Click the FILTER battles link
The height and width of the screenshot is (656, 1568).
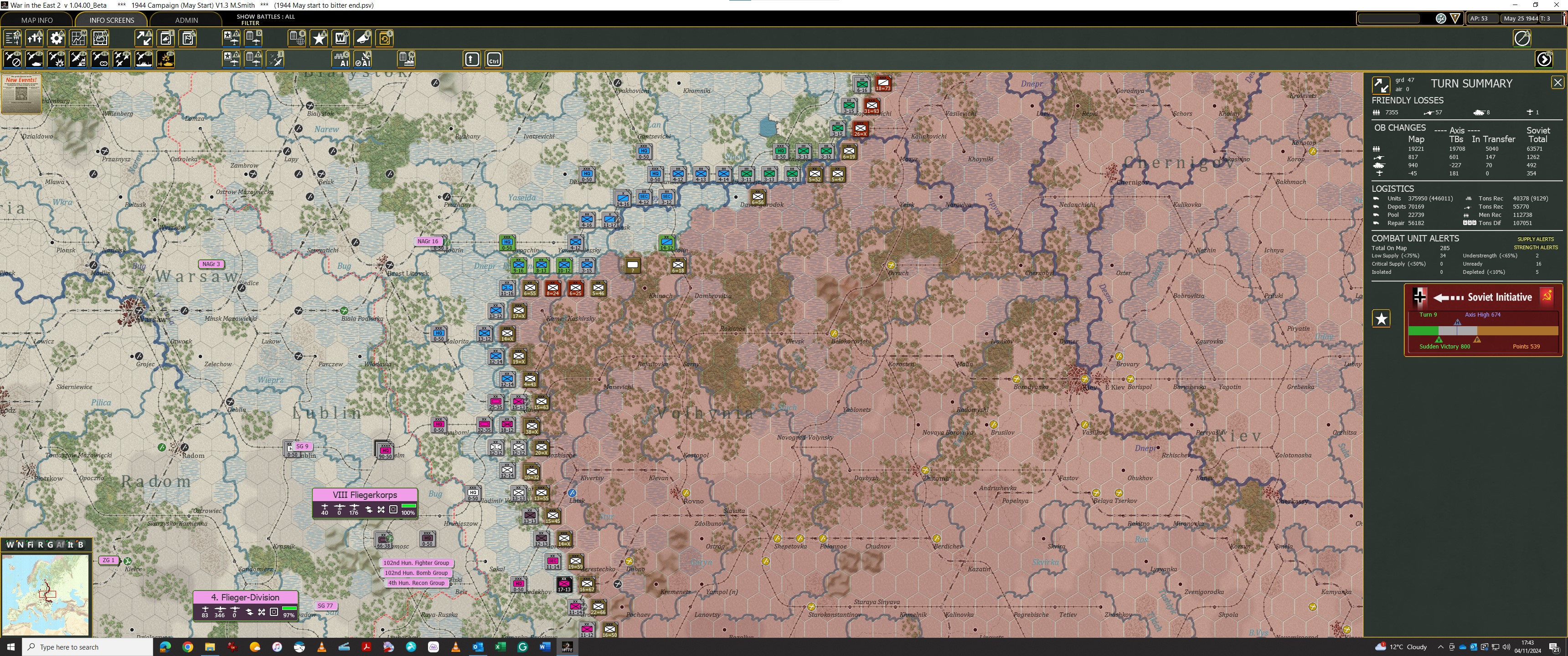coord(250,23)
